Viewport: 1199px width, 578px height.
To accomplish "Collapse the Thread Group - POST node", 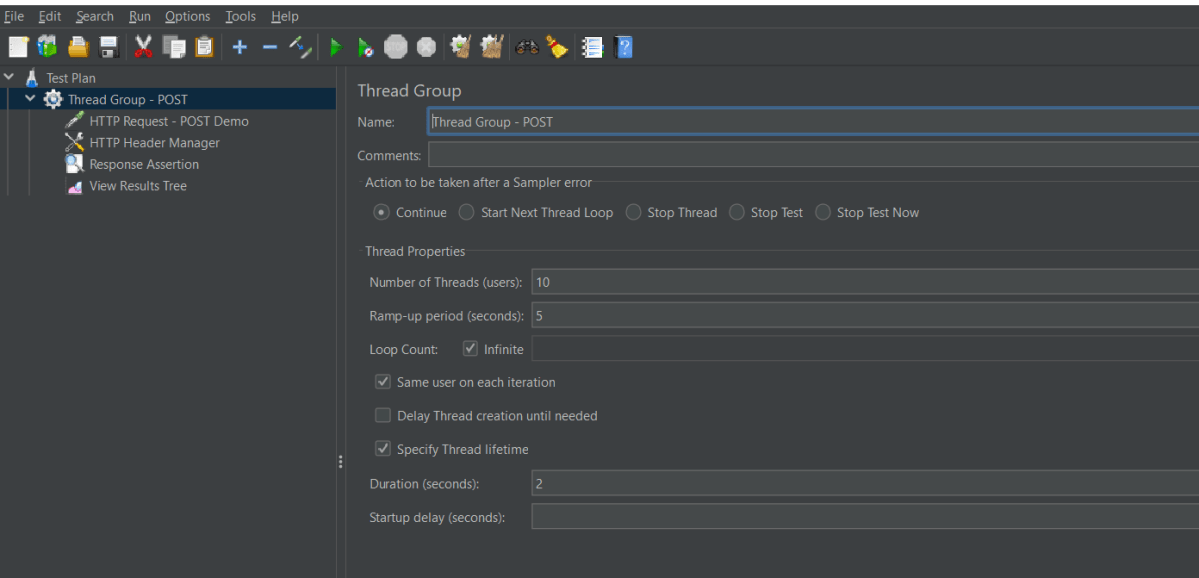I will tap(30, 99).
